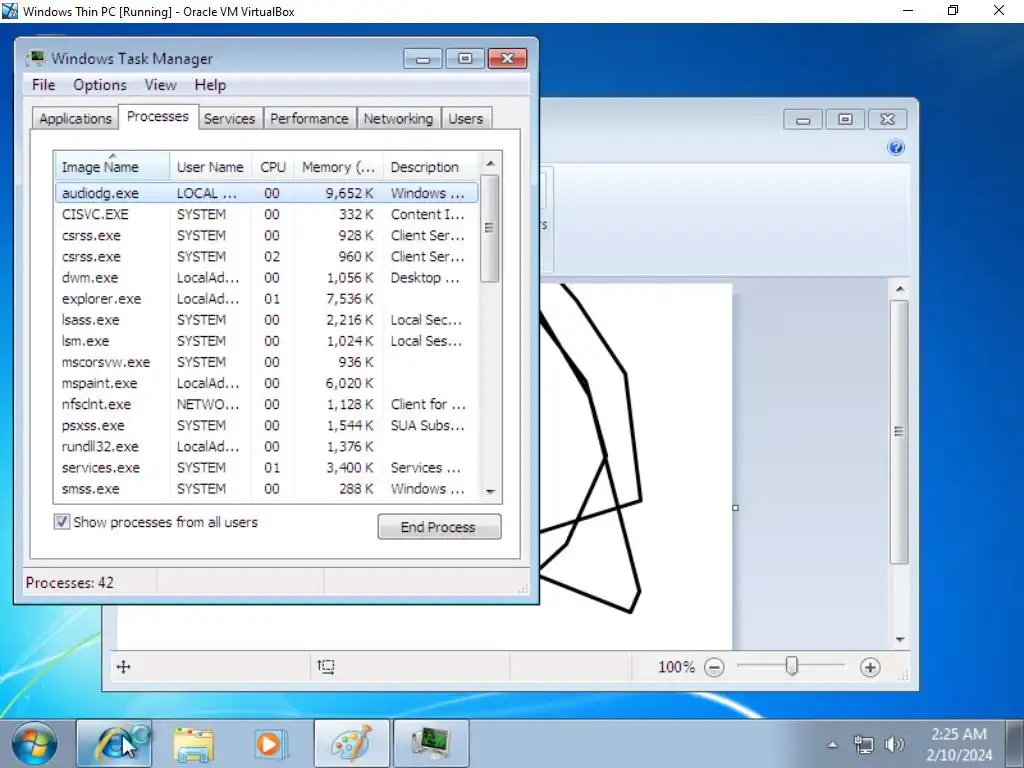Select the psxss.exe process row
The width and height of the screenshot is (1024, 768).
pyautogui.click(x=266, y=425)
